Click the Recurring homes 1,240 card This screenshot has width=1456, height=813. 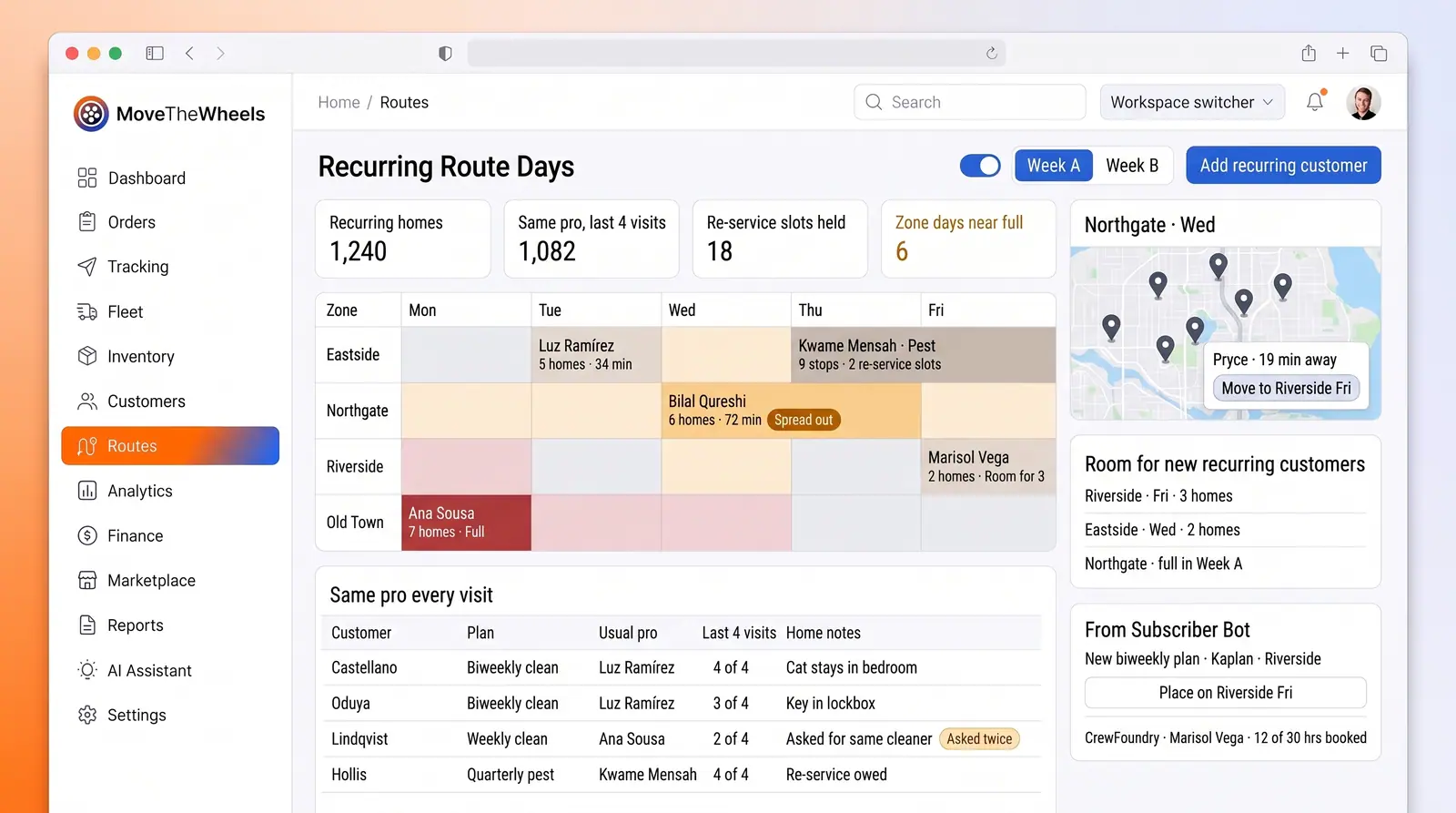click(x=403, y=239)
